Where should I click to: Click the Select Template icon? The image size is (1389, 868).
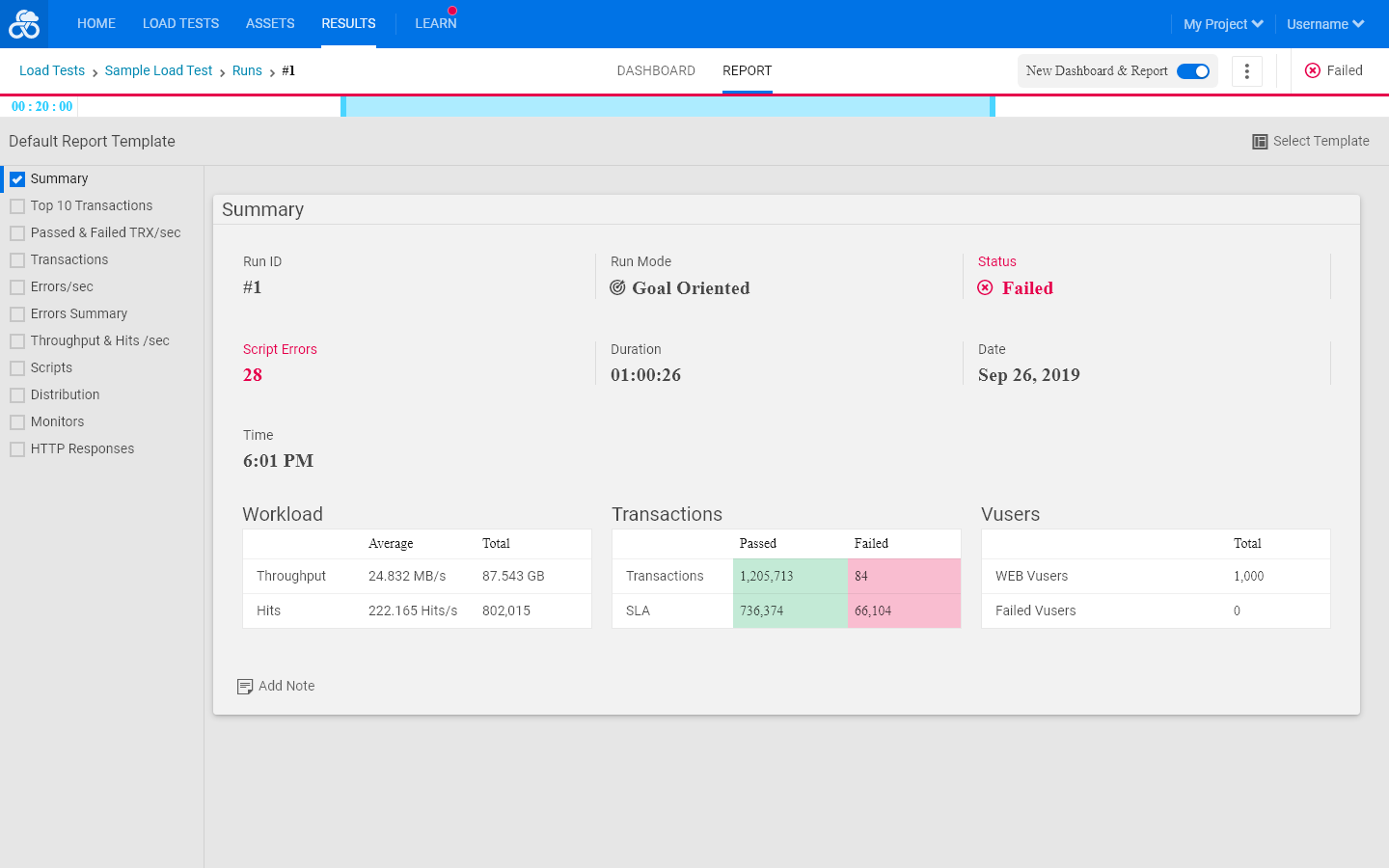pyautogui.click(x=1260, y=142)
